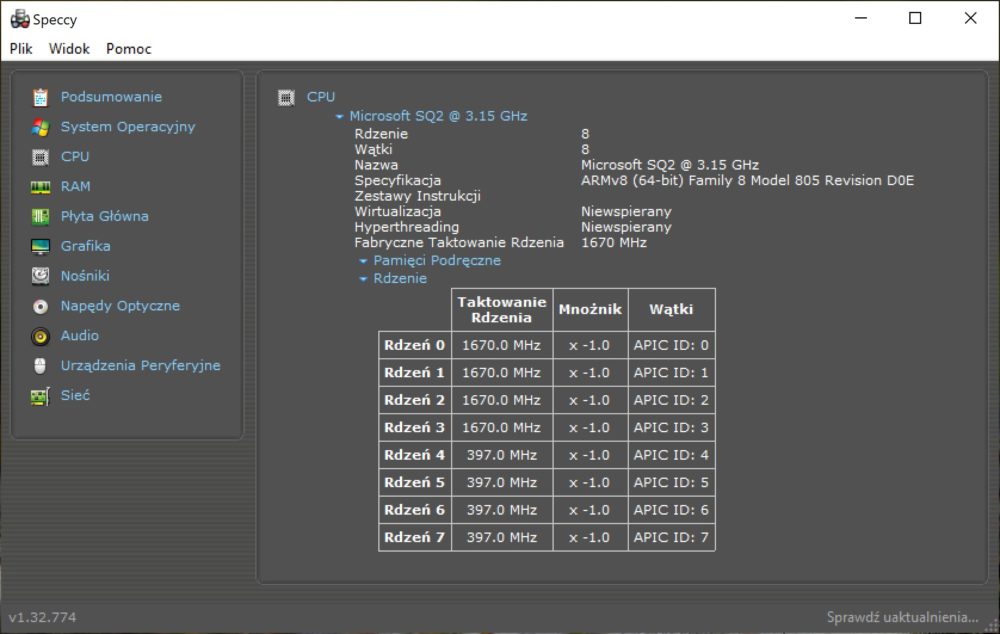Image resolution: width=1000 pixels, height=634 pixels.
Task: Click the Wątki column header
Action: click(672, 310)
